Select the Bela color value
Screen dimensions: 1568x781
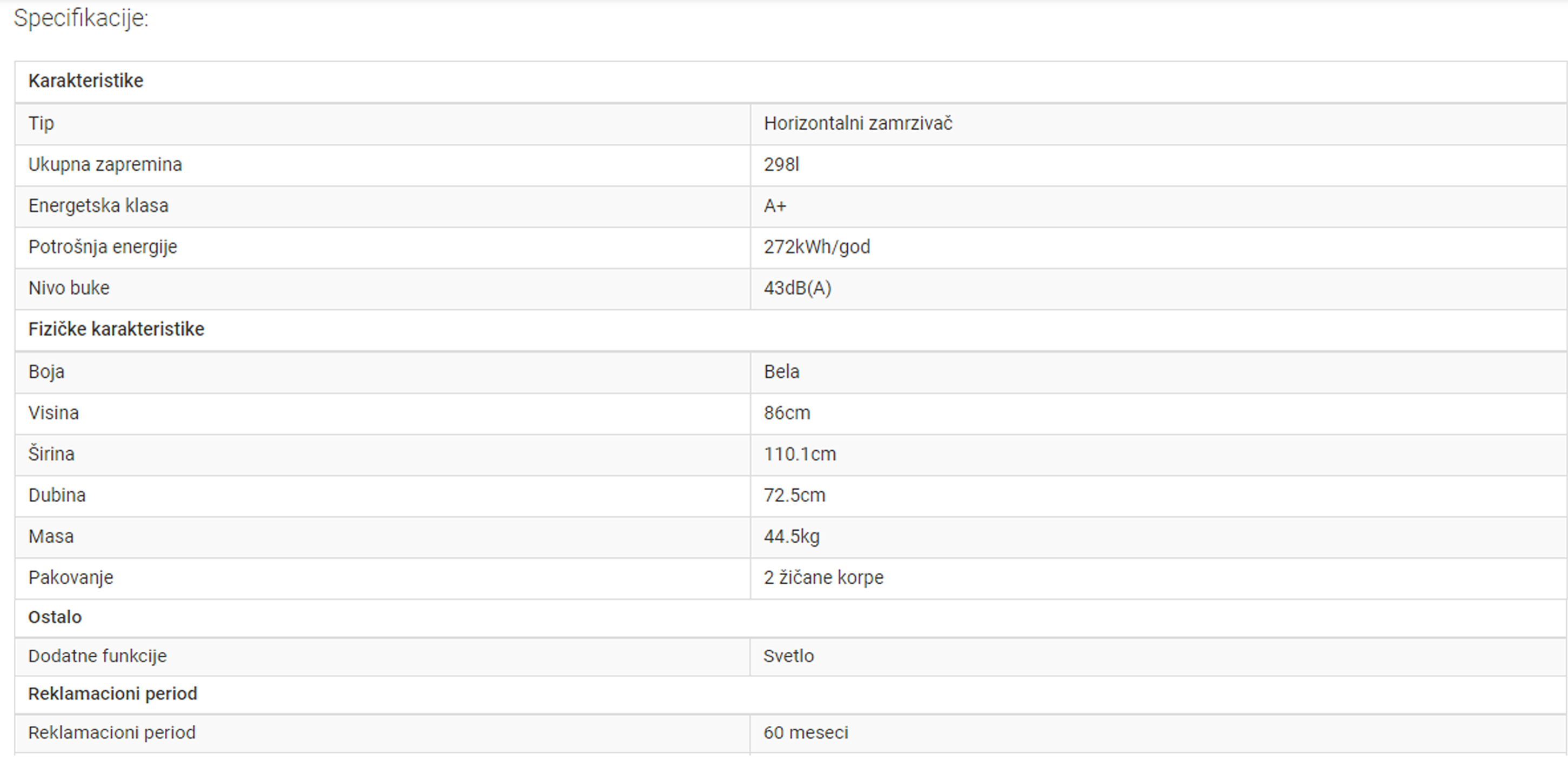click(x=781, y=372)
